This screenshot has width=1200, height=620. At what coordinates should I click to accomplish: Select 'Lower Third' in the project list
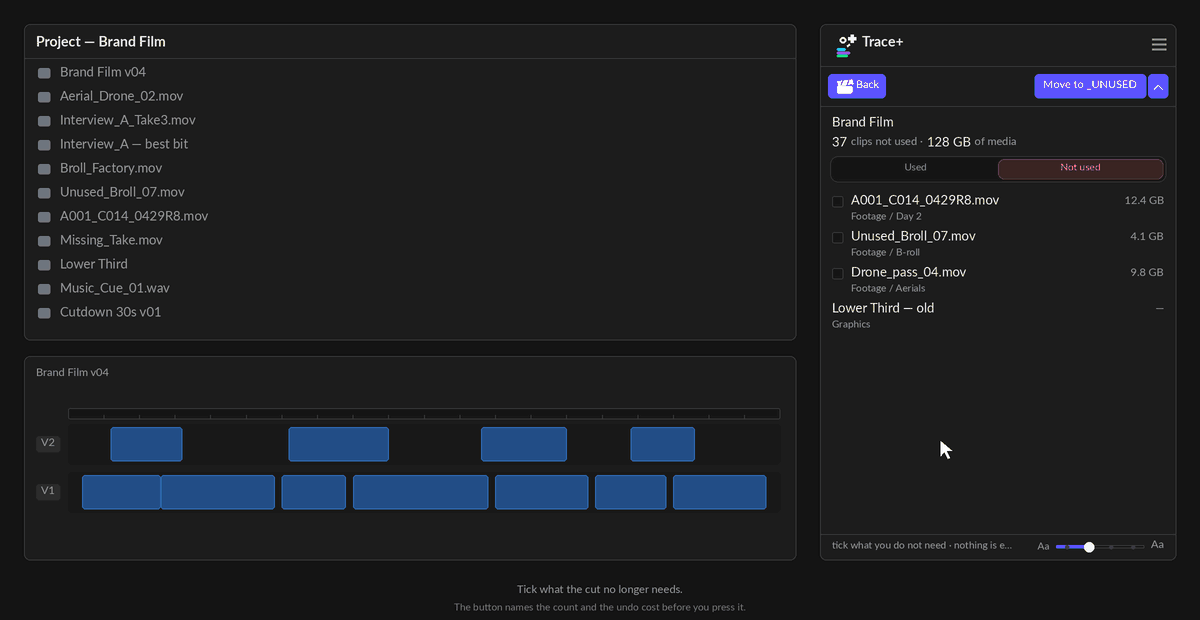[94, 264]
